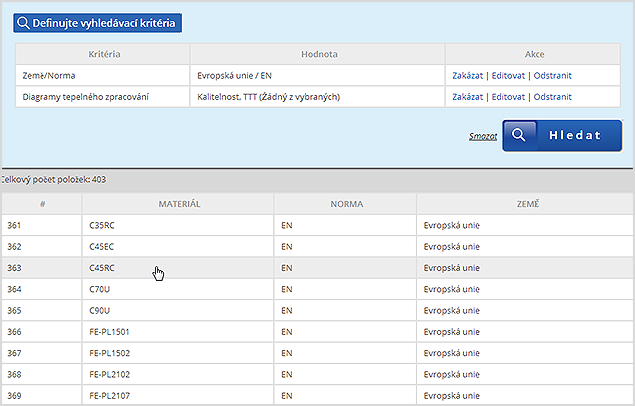Clear criteria with the Smazat link
Screen dimensions: 635x406
pyautogui.click(x=483, y=136)
